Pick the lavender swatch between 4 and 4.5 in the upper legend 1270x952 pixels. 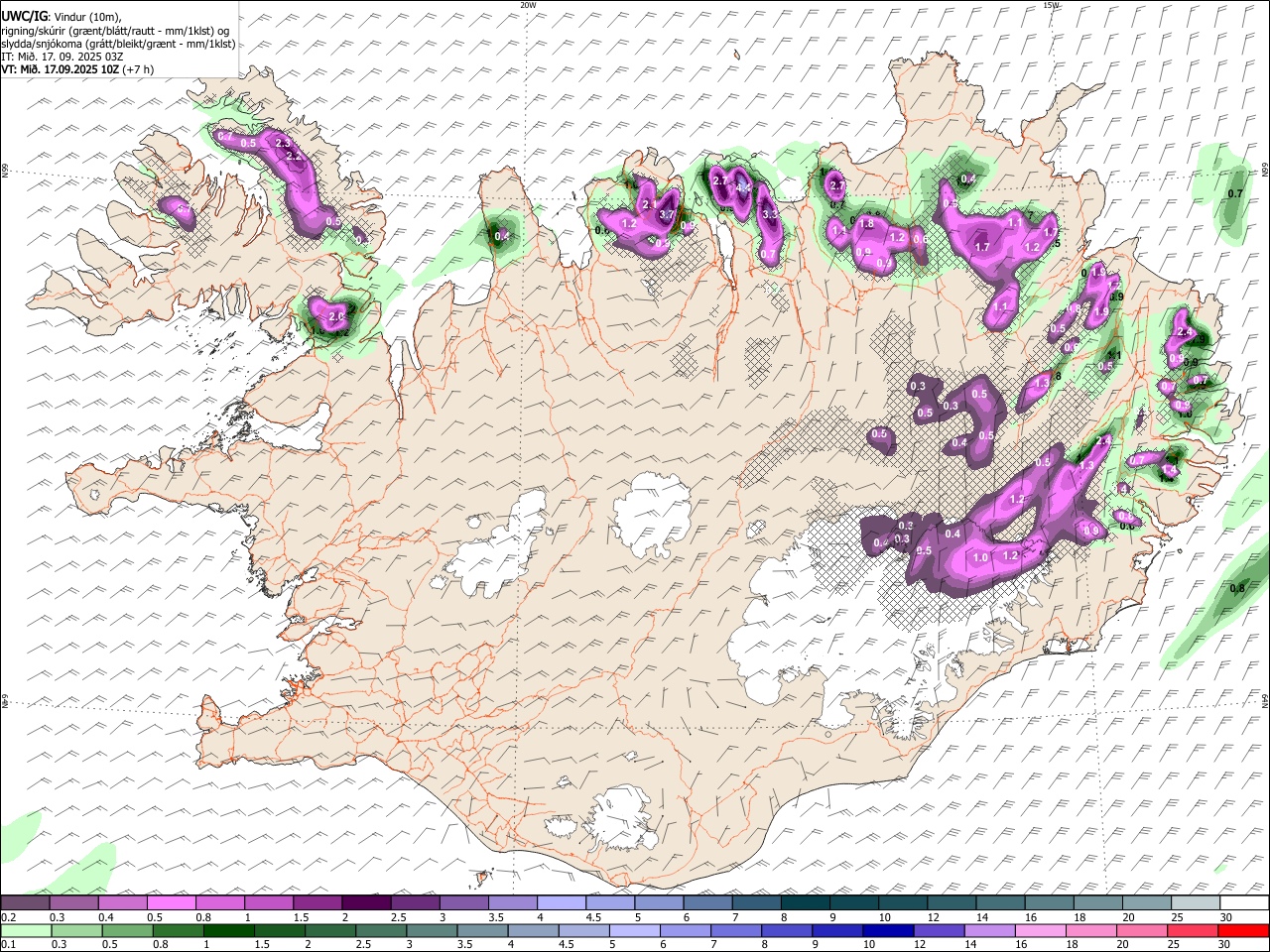561,902
